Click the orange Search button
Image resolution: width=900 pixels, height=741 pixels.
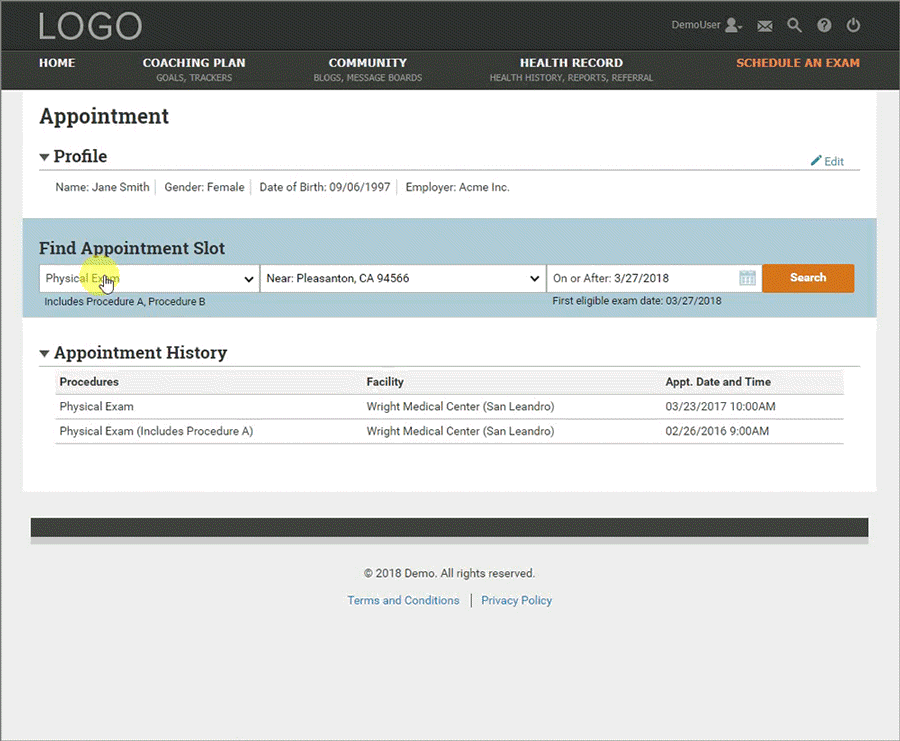click(808, 278)
